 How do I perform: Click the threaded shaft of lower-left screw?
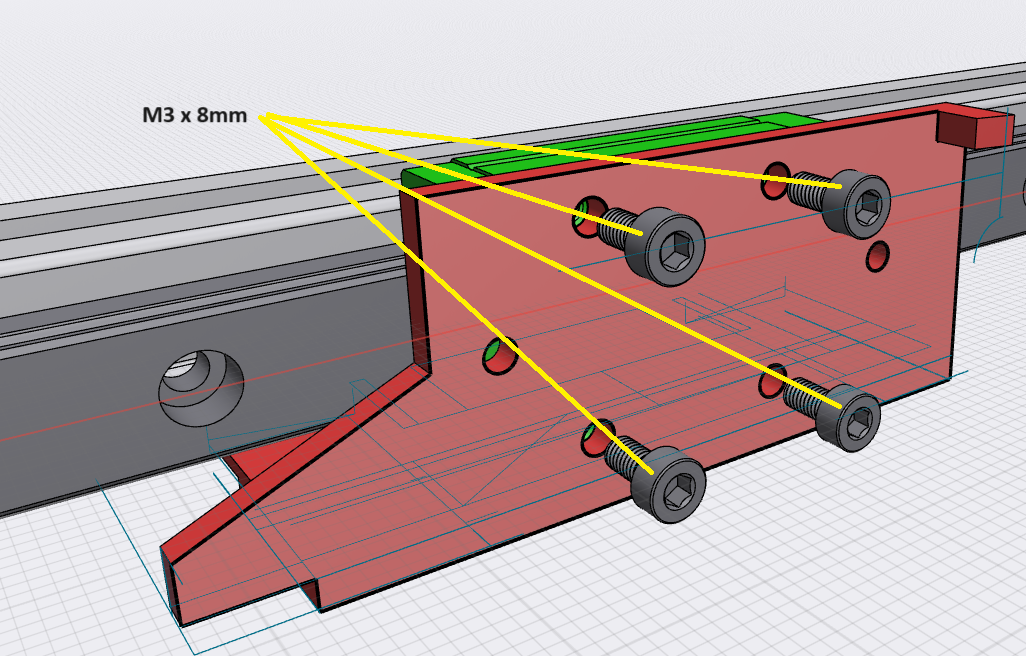[x=622, y=455]
